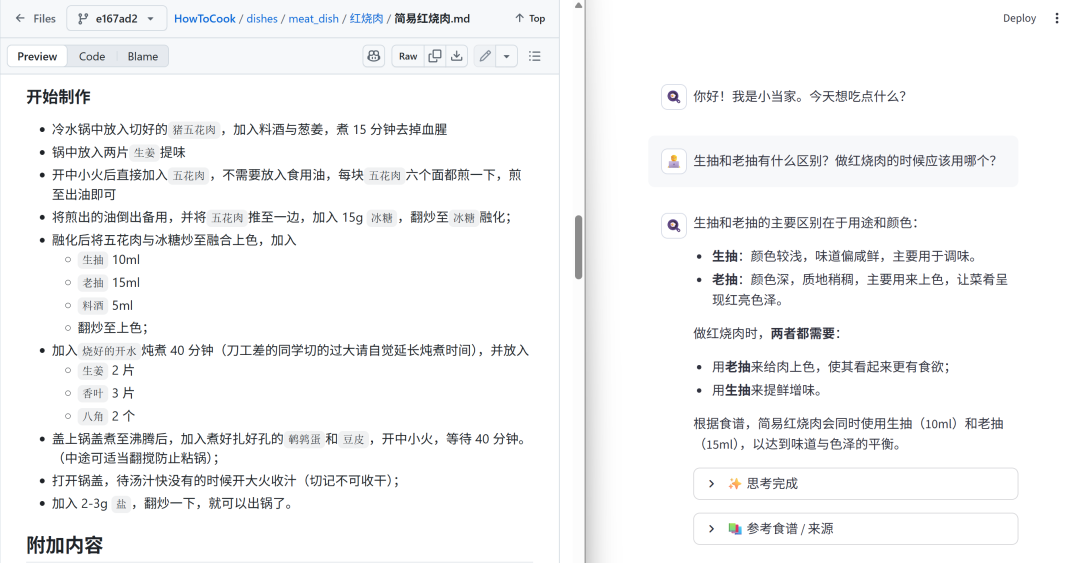Image resolution: width=1080 pixels, height=563 pixels.
Task: Open the document outline list icon
Action: (x=534, y=57)
